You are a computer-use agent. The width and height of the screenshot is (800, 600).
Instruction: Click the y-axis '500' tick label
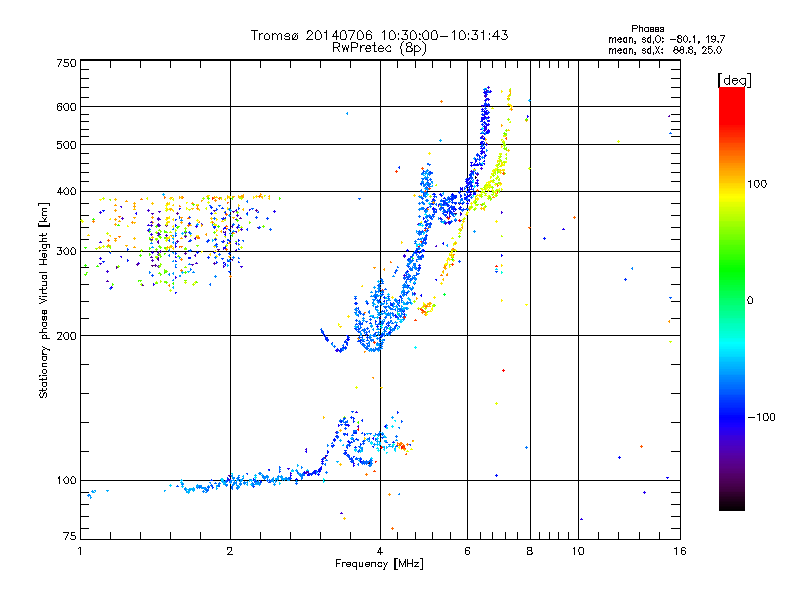coord(67,145)
